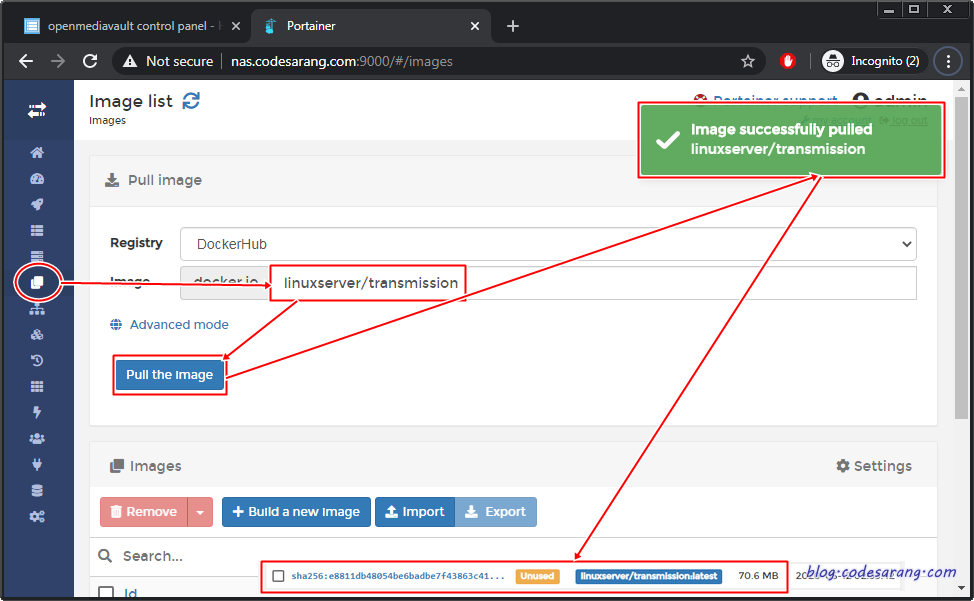Open Registries database icon in sidebar
This screenshot has width=974, height=601.
37,490
